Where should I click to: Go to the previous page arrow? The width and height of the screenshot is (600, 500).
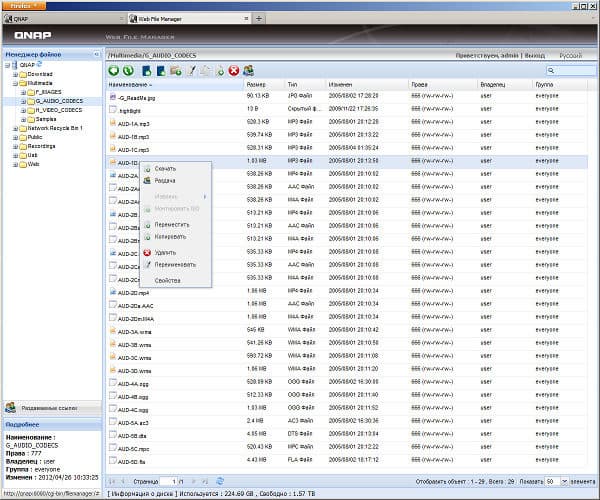point(123,481)
